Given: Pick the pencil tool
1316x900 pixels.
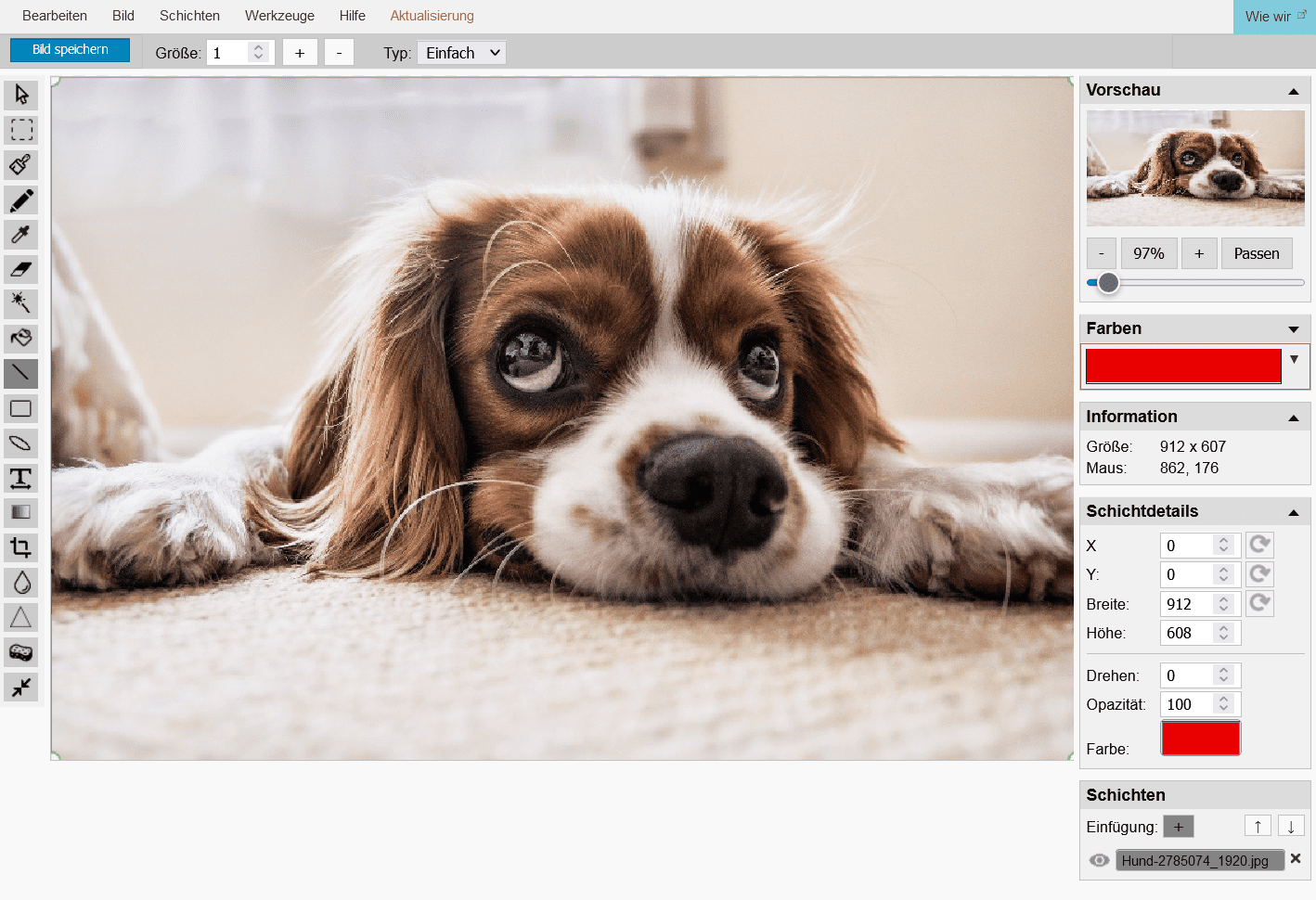Looking at the screenshot, I should 20,199.
